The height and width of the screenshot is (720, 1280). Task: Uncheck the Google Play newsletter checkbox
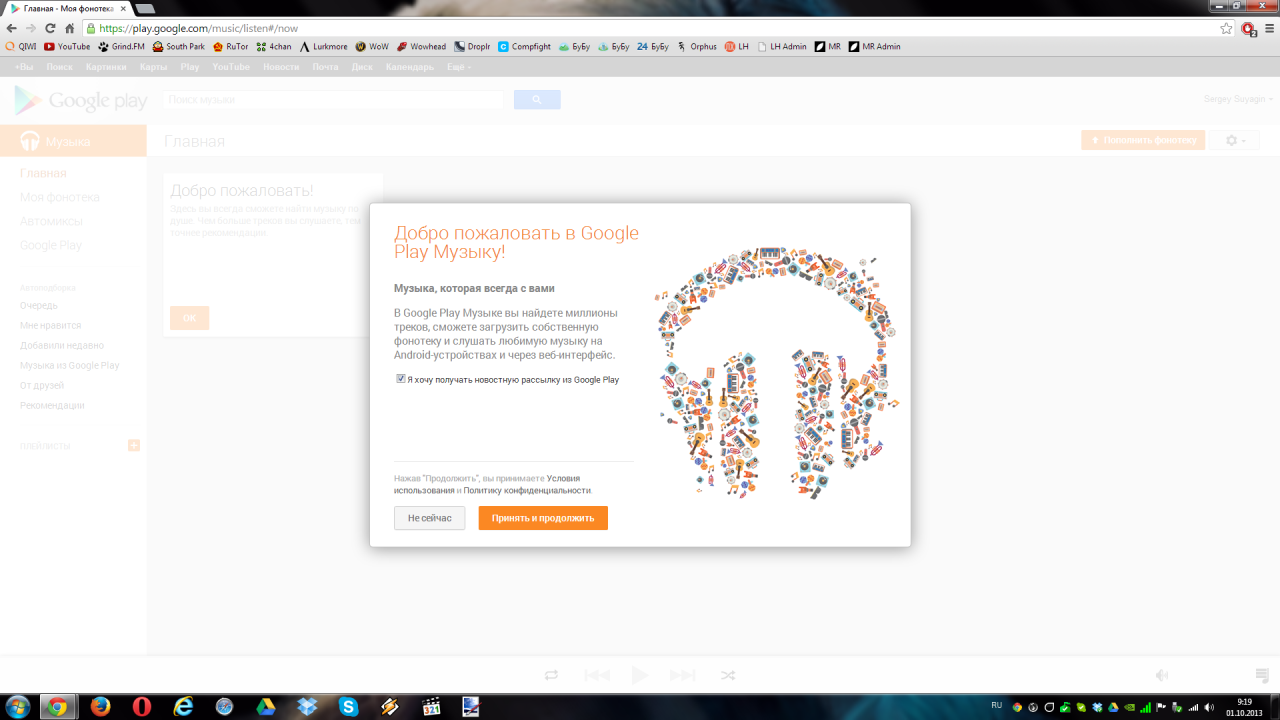pos(401,379)
